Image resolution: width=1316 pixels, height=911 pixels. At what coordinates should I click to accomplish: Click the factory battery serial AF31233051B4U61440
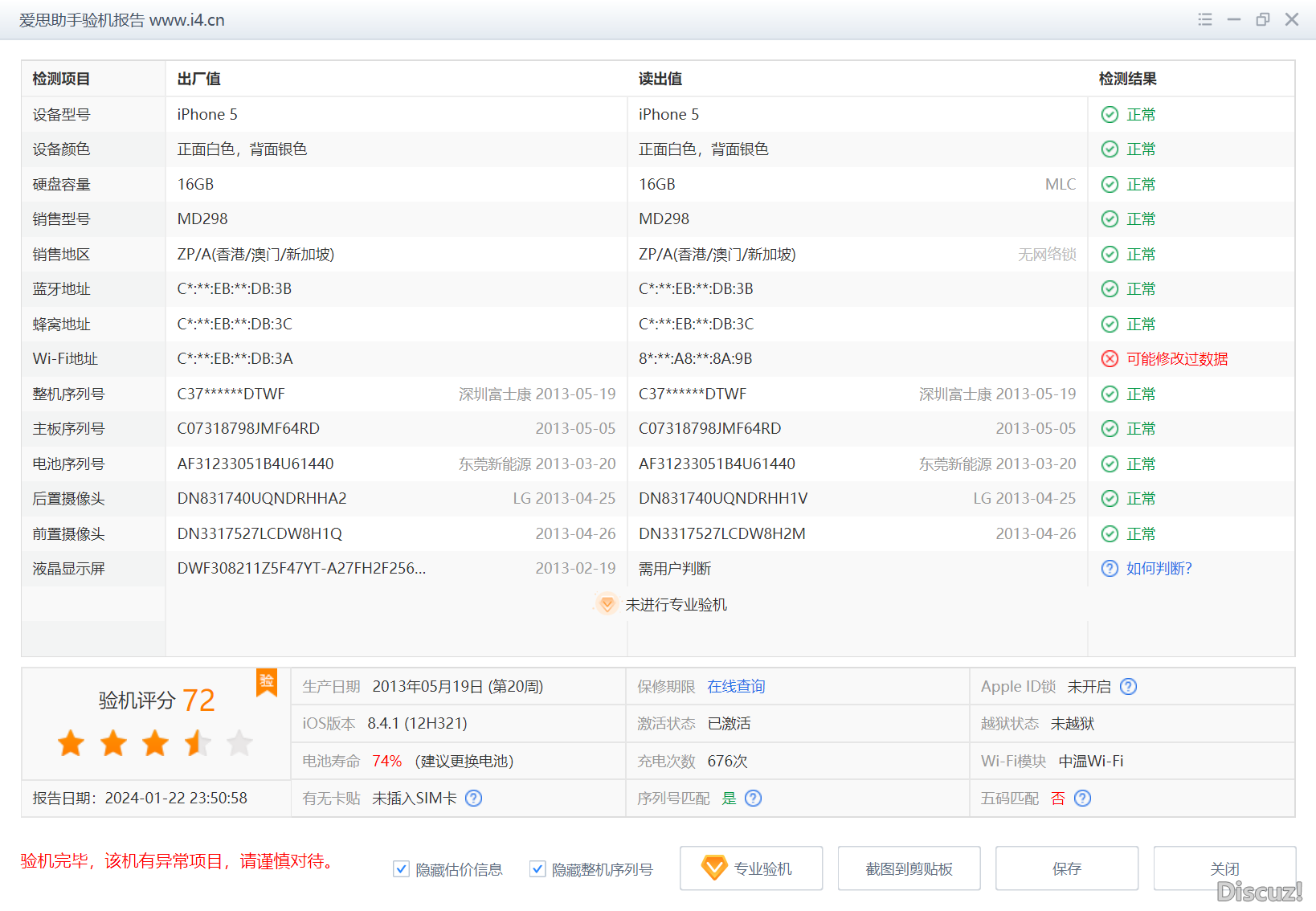[x=255, y=464]
